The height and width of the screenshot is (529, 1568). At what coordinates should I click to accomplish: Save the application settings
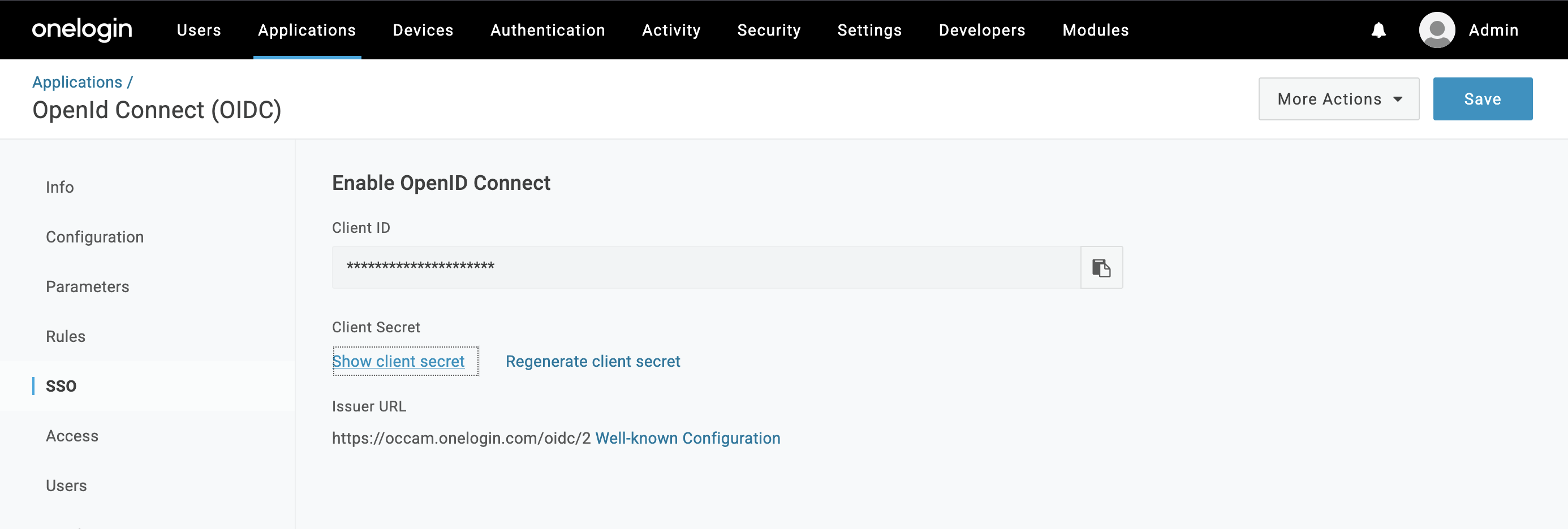coord(1482,99)
